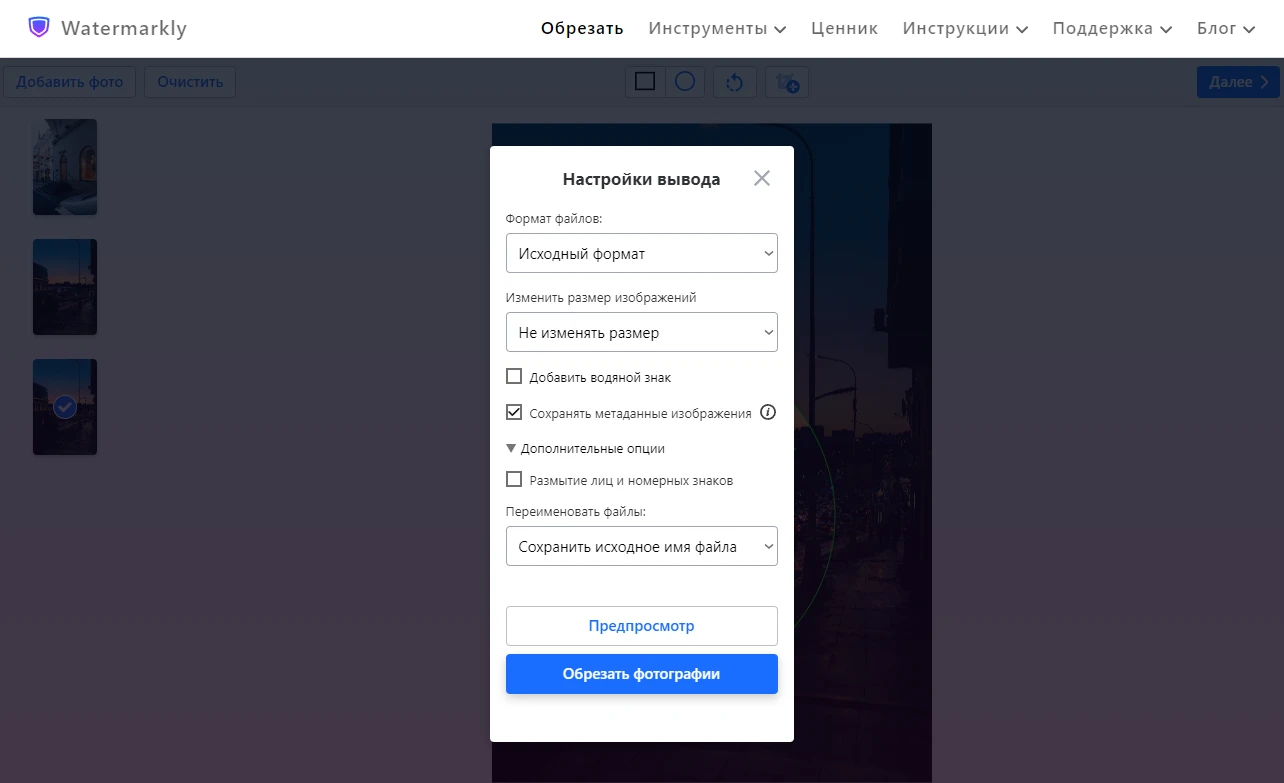Click the Watermarkly shield logo
This screenshot has height=783, width=1284.
pyautogui.click(x=39, y=27)
